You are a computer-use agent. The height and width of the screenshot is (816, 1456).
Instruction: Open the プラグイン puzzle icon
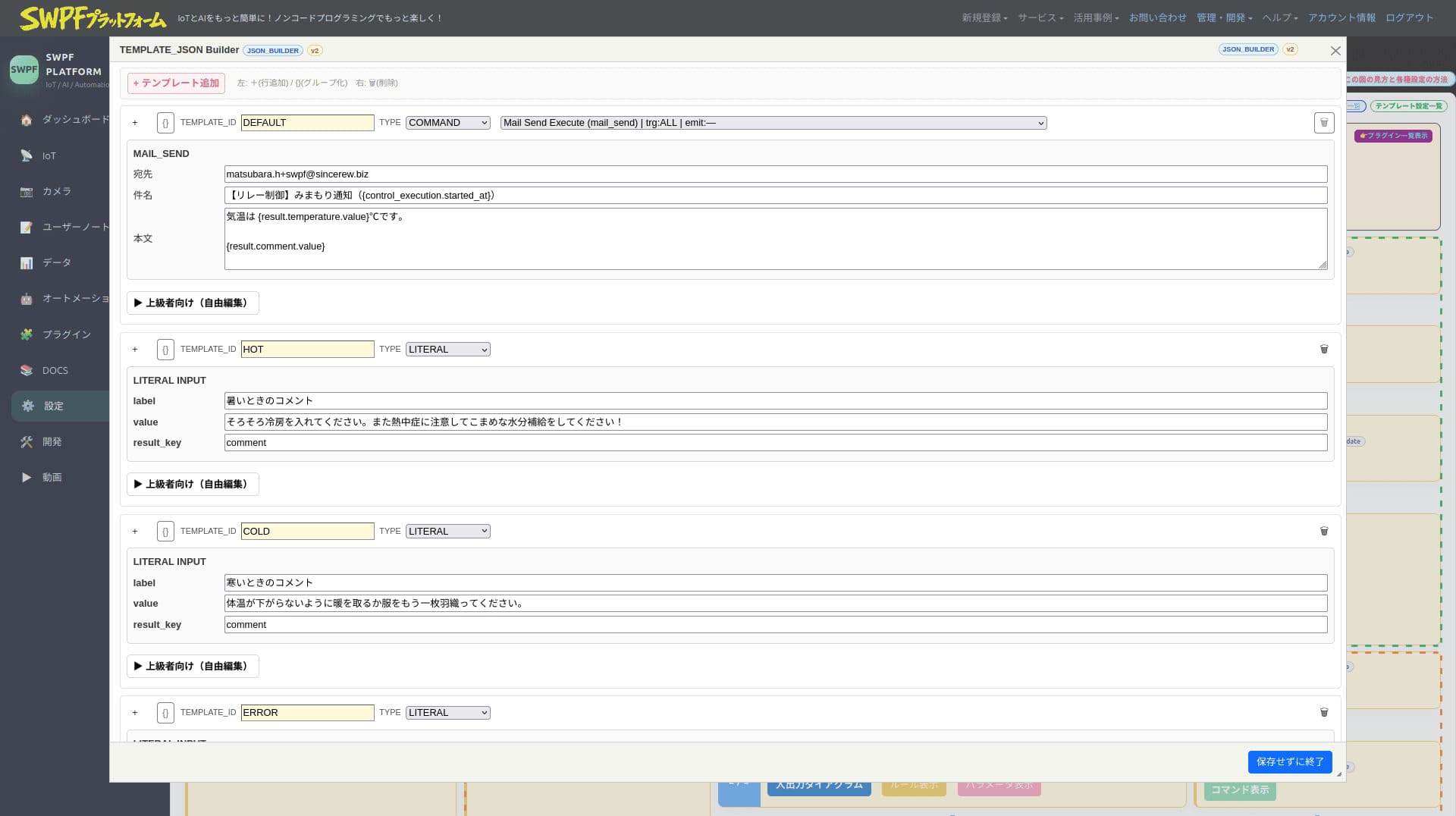27,334
